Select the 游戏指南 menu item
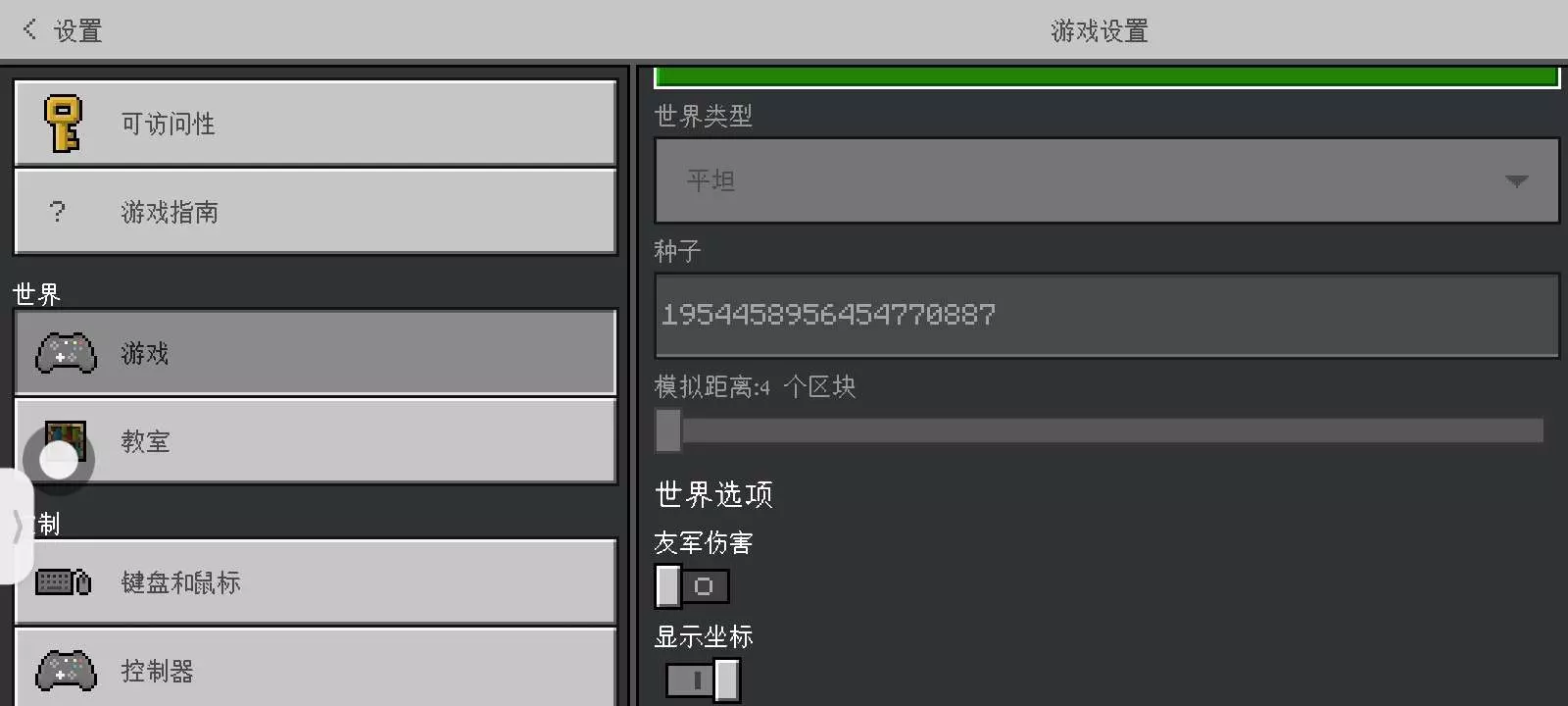Screen dimensions: 1568x706 (x=316, y=212)
